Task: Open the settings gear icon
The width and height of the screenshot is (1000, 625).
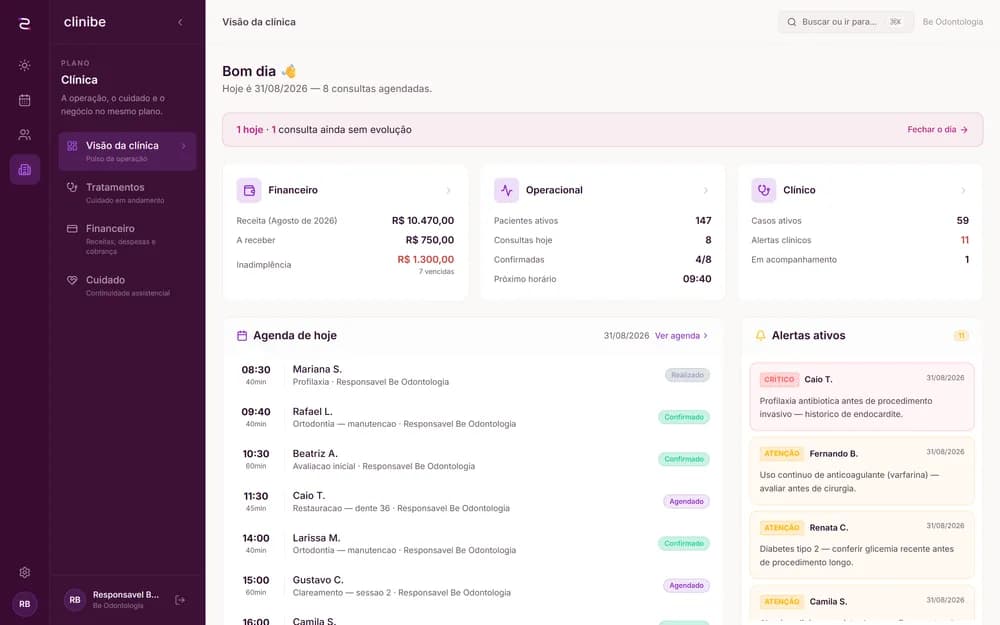Action: coord(24,572)
